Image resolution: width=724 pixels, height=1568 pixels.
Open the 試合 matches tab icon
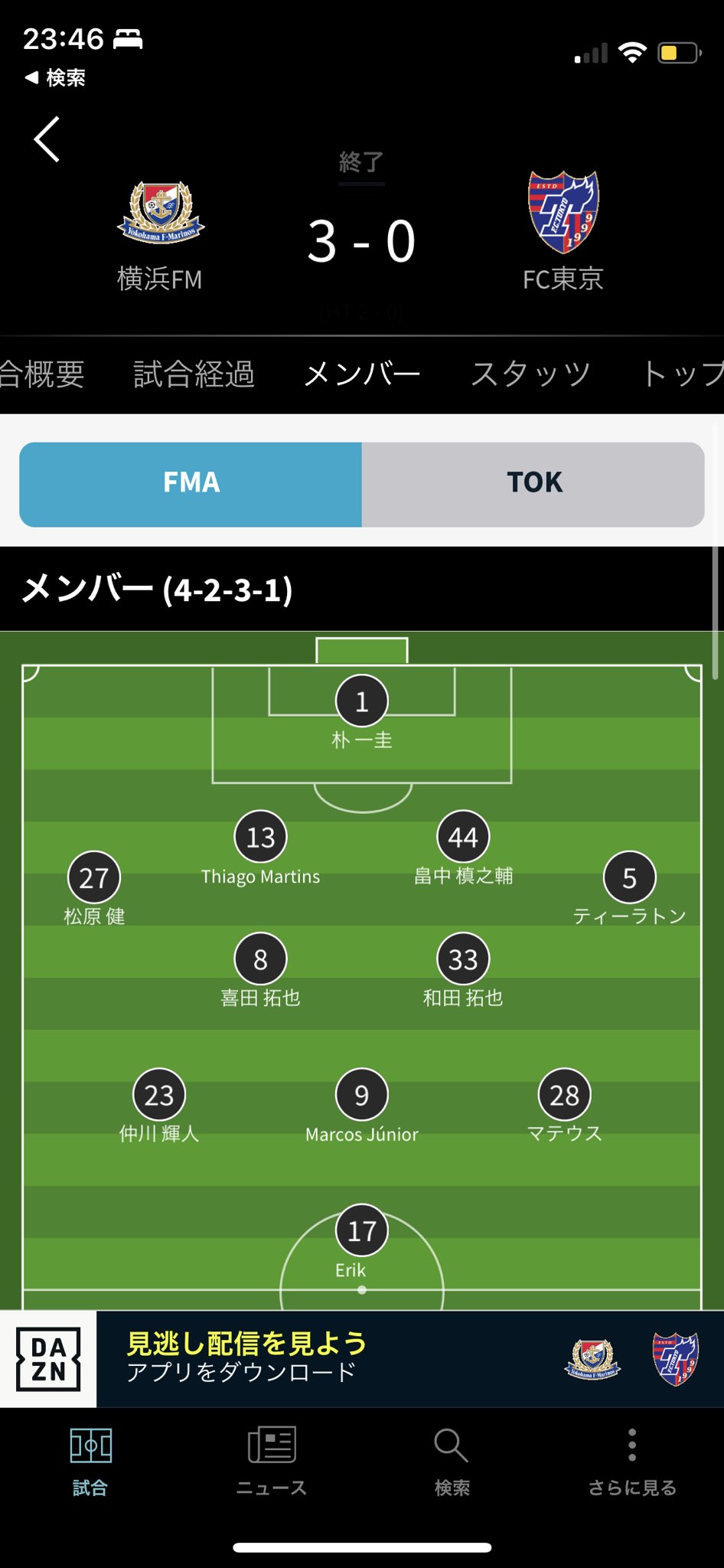tap(90, 1447)
